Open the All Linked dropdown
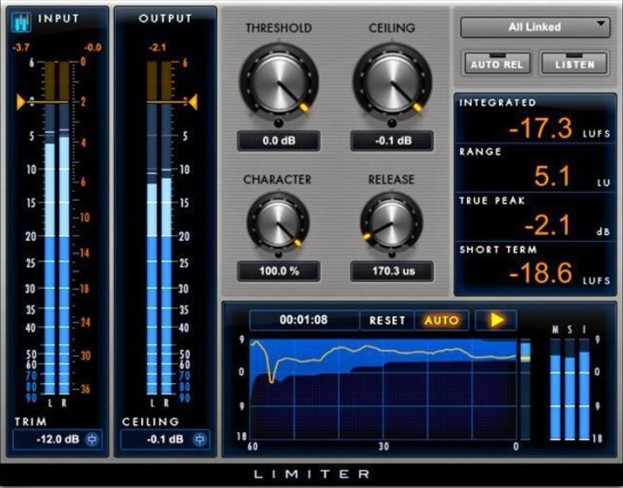The width and height of the screenshot is (623, 488). [535, 27]
